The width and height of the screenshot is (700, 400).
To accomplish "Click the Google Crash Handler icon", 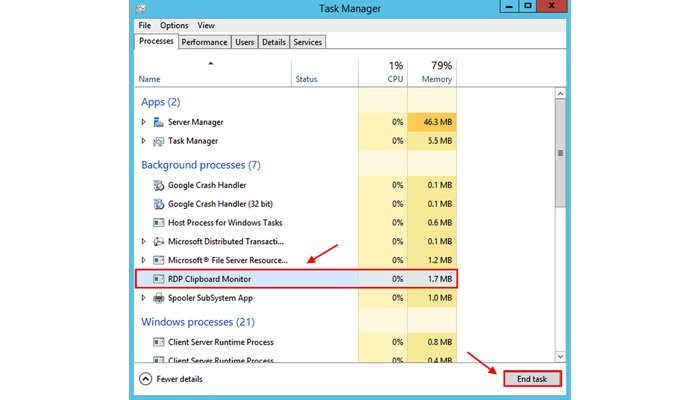I will click(x=158, y=185).
